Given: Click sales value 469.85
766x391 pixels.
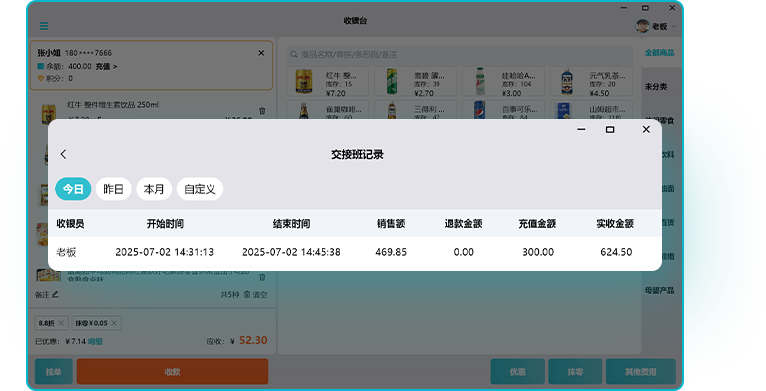Looking at the screenshot, I should [x=391, y=252].
